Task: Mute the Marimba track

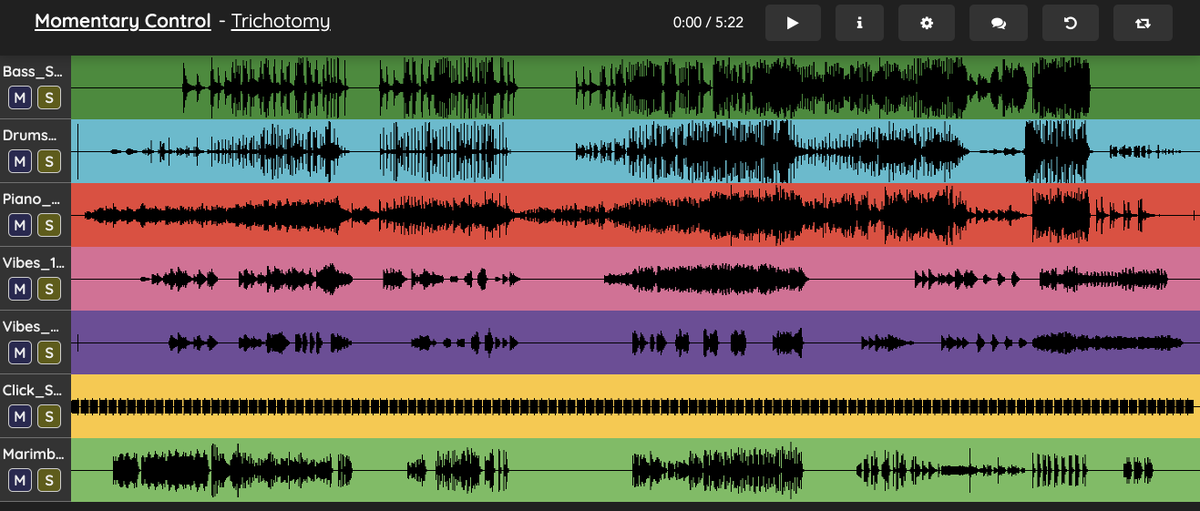Action: [20, 481]
